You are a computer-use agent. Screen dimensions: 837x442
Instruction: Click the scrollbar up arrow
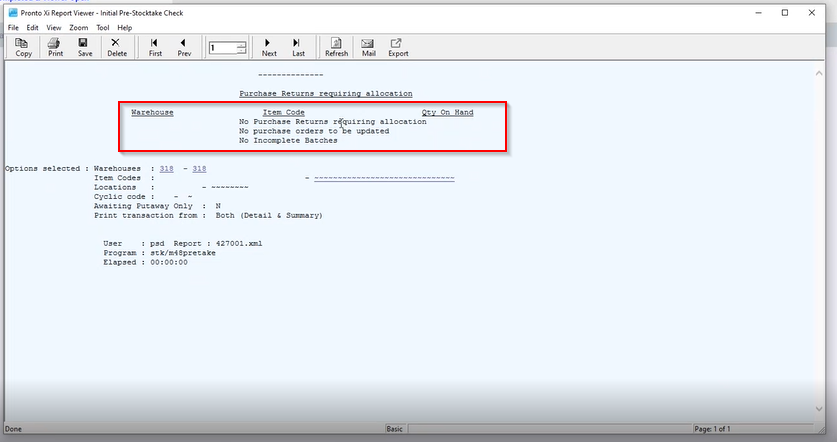819,73
